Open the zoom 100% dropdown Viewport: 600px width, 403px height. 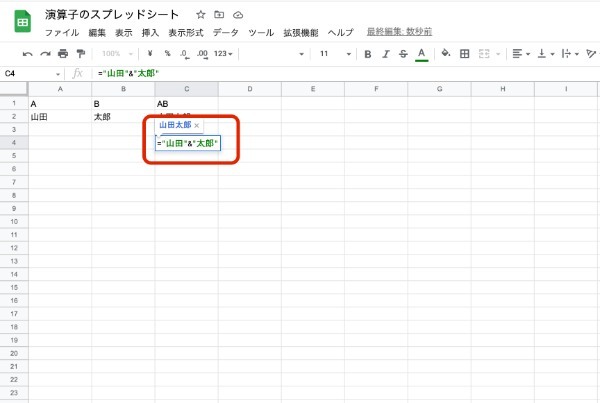click(x=117, y=54)
